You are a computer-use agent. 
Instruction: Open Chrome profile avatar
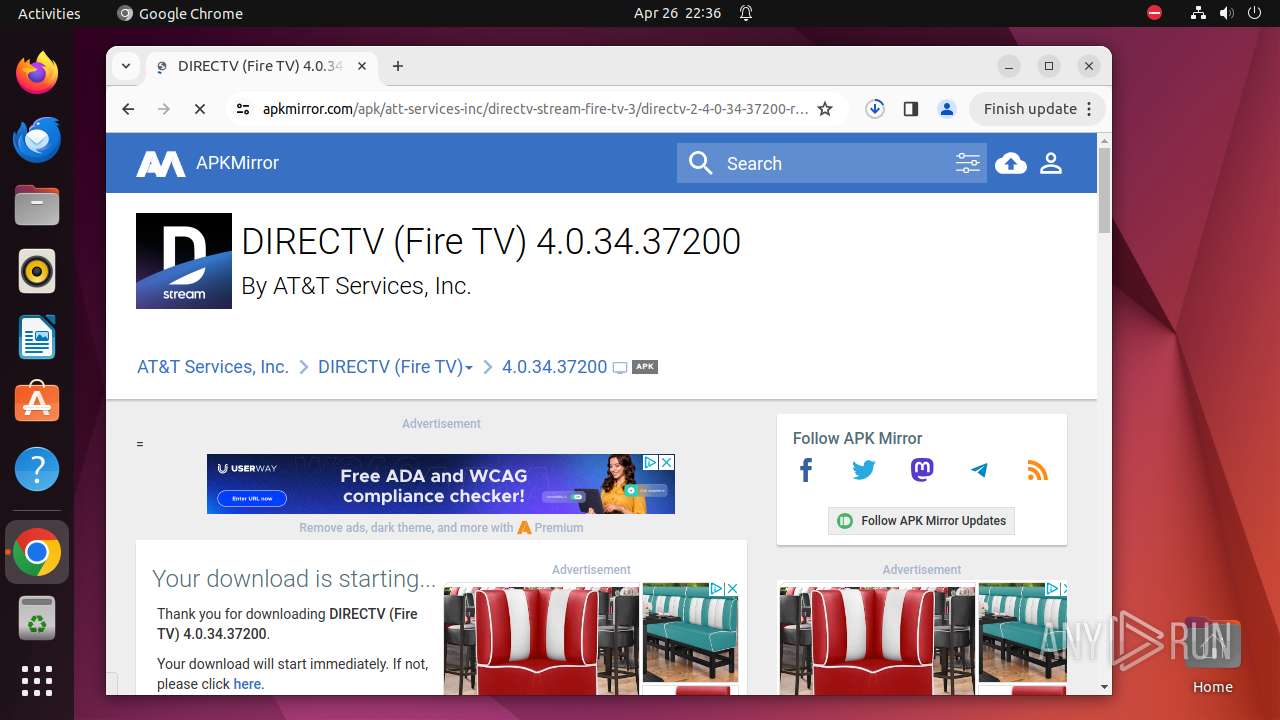(x=946, y=109)
